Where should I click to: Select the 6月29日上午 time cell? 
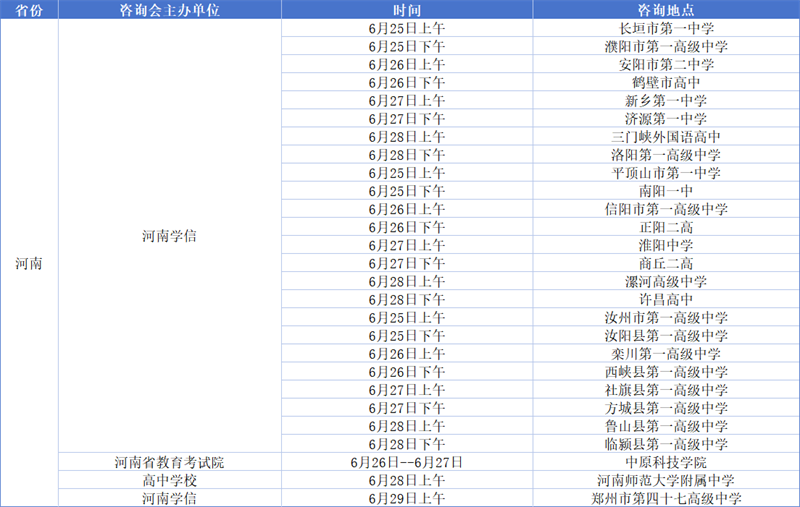click(x=407, y=498)
